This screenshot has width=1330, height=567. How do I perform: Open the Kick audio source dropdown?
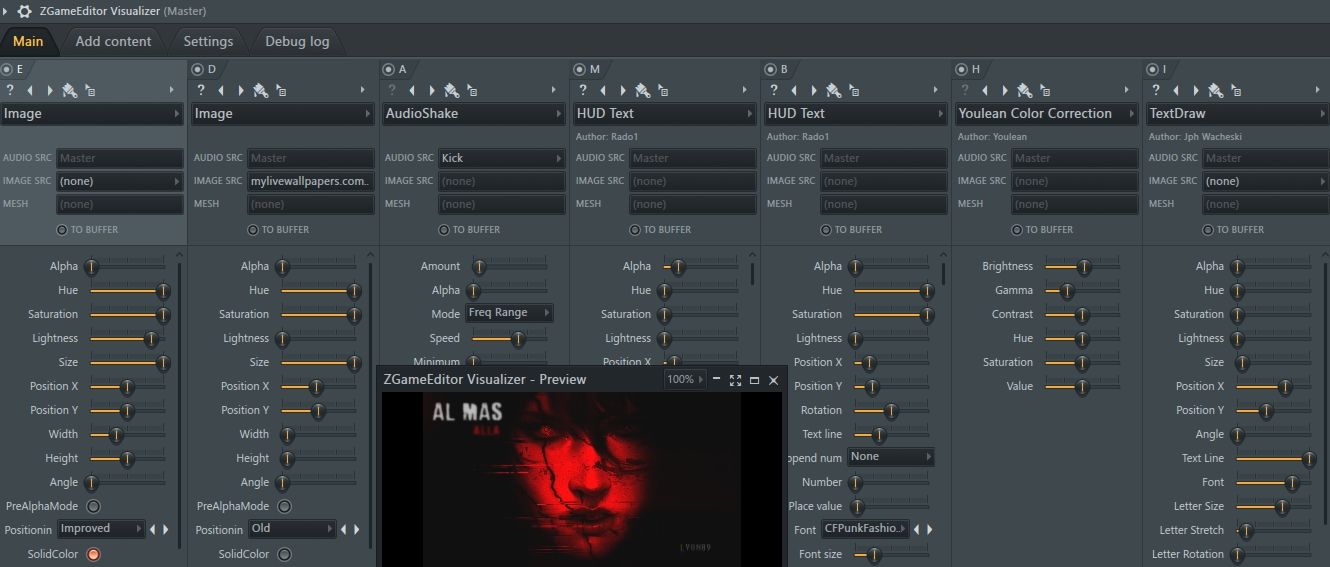point(502,158)
